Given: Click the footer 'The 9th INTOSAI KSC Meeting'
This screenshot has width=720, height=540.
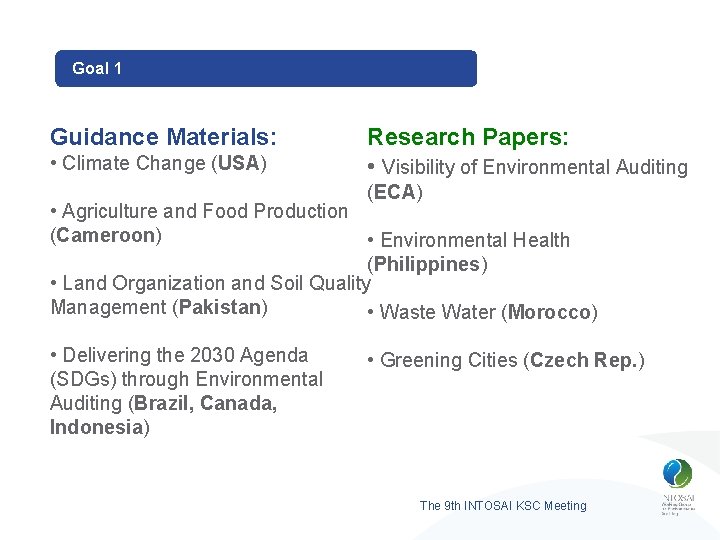Looking at the screenshot, I should (x=503, y=506).
